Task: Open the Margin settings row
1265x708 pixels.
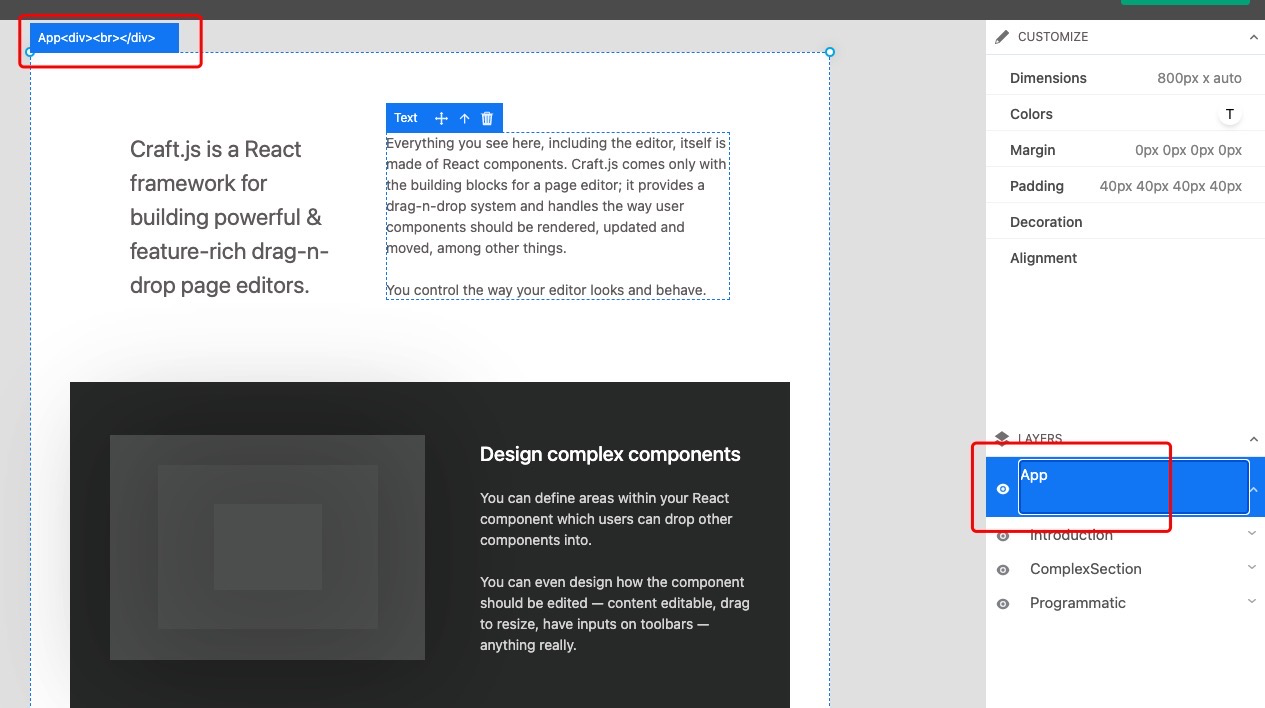Action: pyautogui.click(x=1125, y=150)
